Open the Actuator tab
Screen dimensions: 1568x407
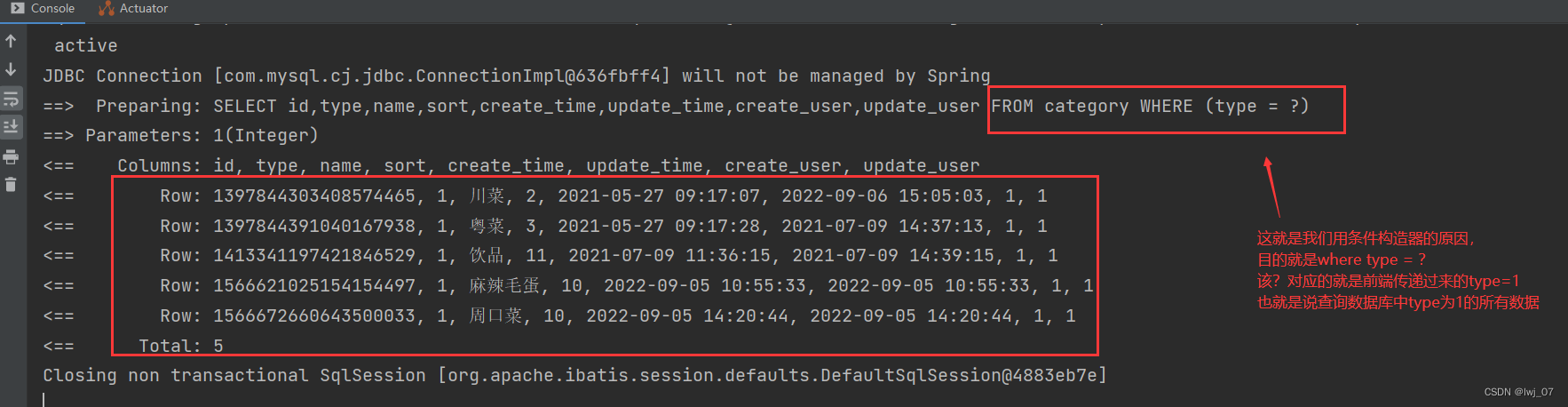coord(133,8)
